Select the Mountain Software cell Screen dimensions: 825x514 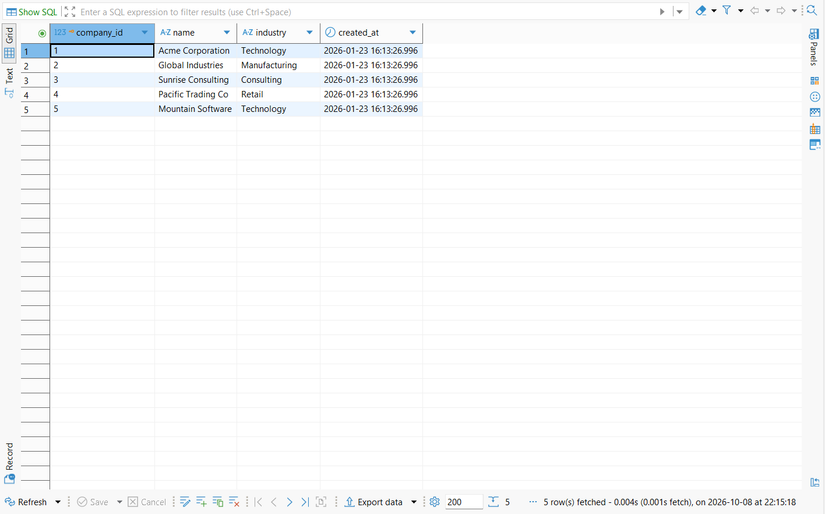coord(196,109)
